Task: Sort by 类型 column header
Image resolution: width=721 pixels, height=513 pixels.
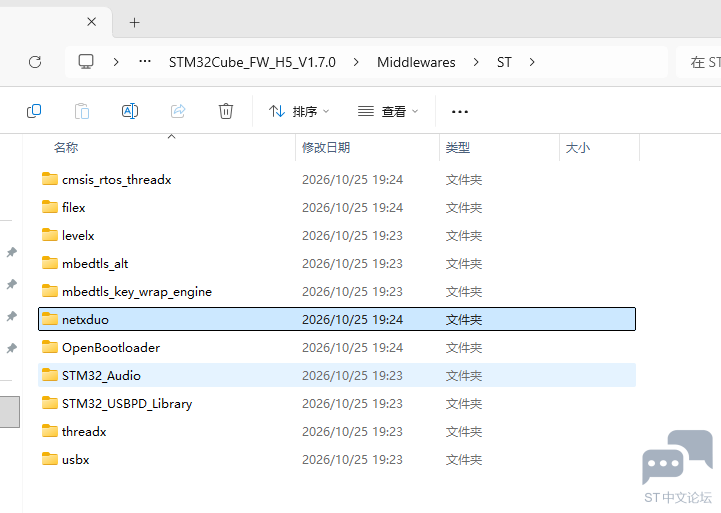Action: pyautogui.click(x=458, y=148)
